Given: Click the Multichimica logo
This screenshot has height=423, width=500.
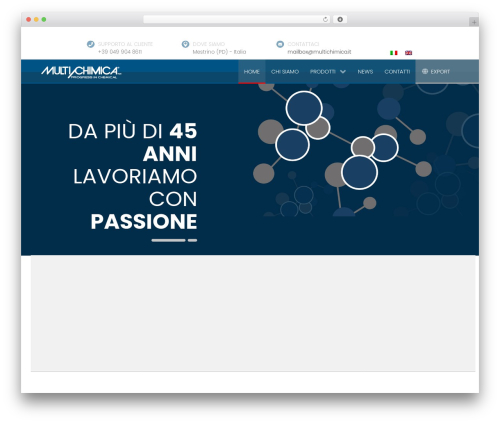Looking at the screenshot, I should (81, 72).
